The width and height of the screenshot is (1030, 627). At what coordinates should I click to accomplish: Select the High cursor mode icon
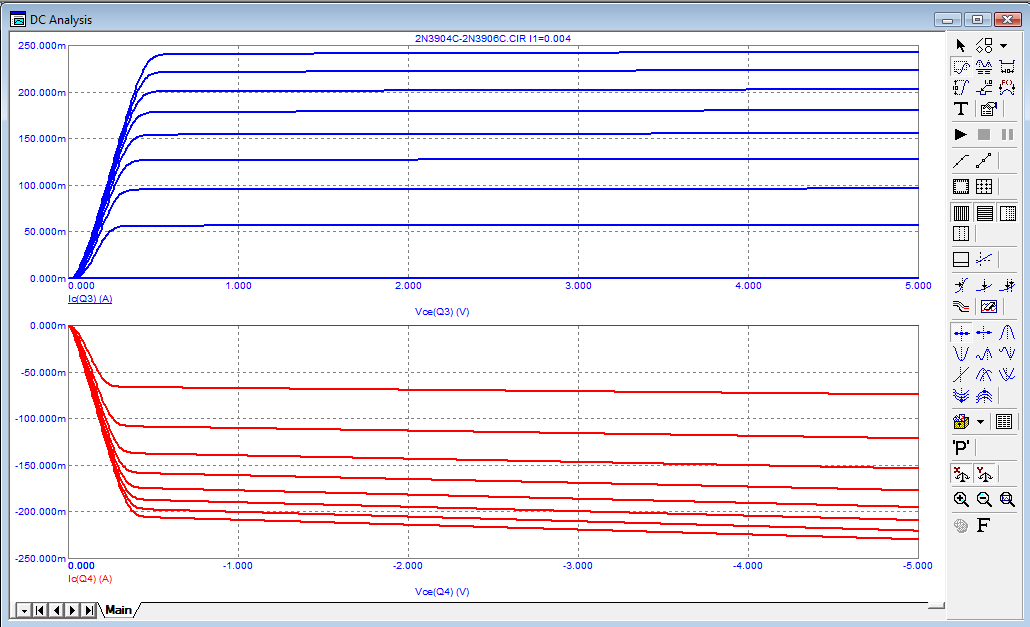tap(984, 354)
